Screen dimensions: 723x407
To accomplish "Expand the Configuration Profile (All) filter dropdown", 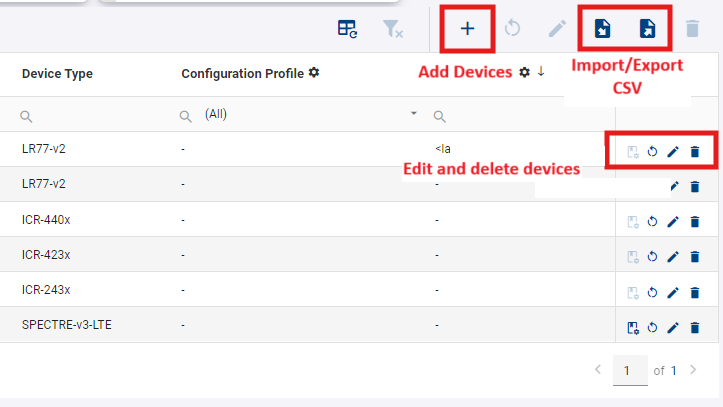I will 414,115.
